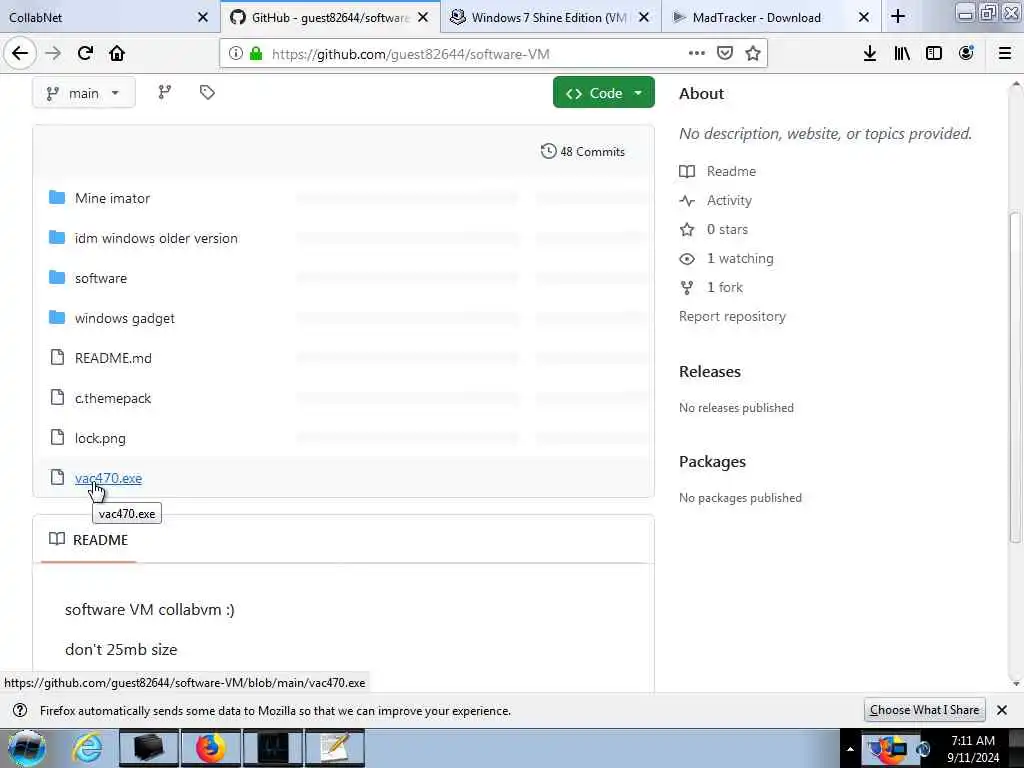
Task: Open the Firefox home page
Action: 117,53
